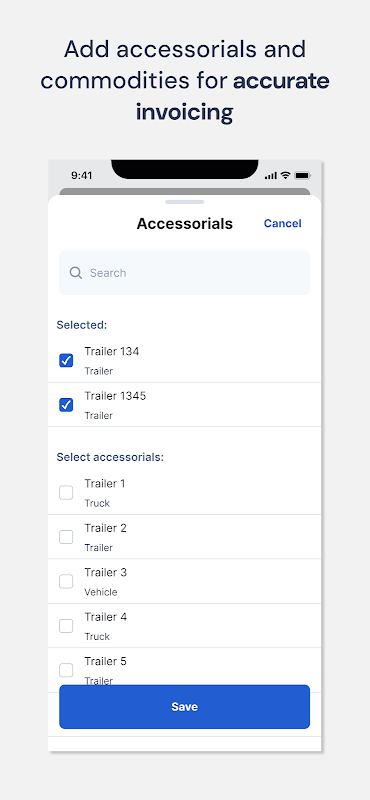This screenshot has width=370, height=800.
Task: Tap the Wi-Fi status icon
Action: 285,175
